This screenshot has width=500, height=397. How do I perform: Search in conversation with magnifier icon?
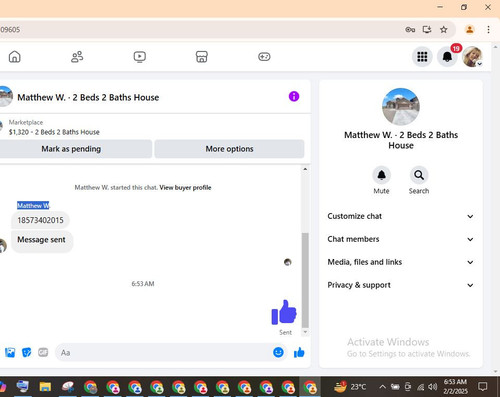coord(419,175)
